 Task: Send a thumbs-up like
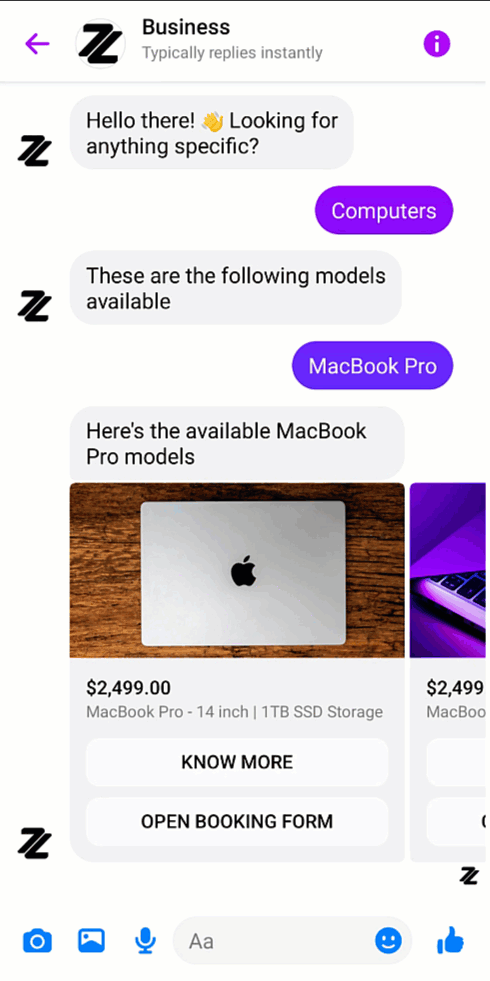(x=450, y=940)
